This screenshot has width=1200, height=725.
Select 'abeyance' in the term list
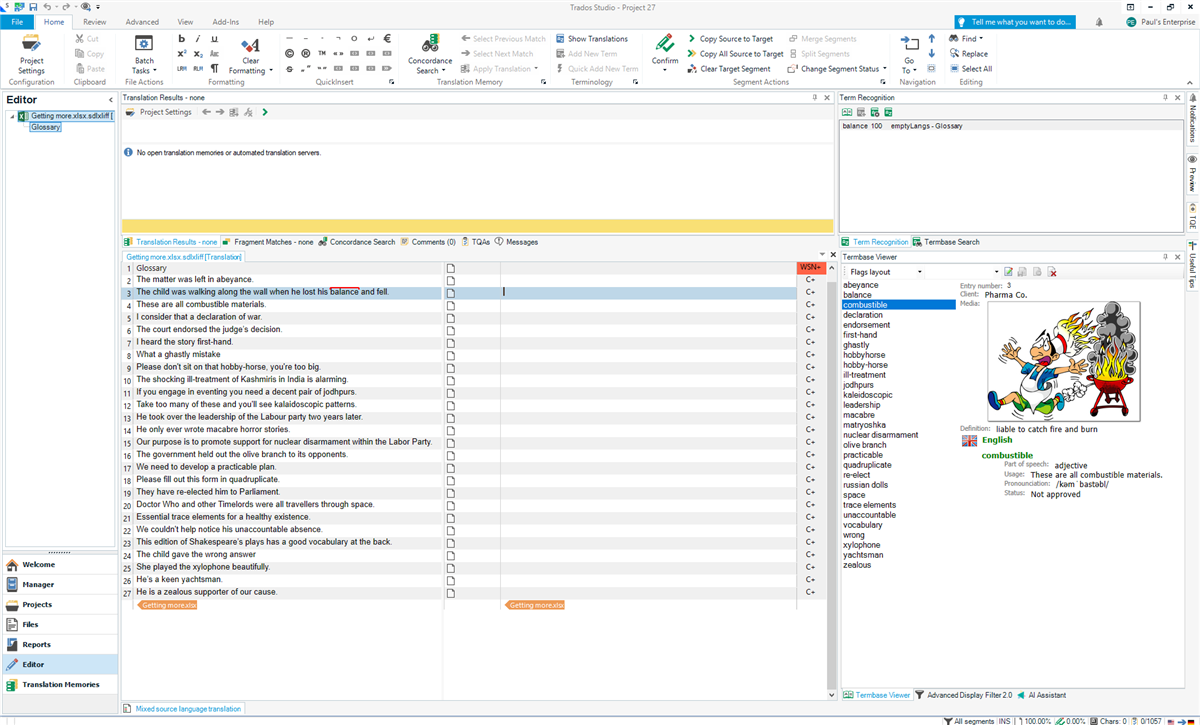pyautogui.click(x=861, y=285)
